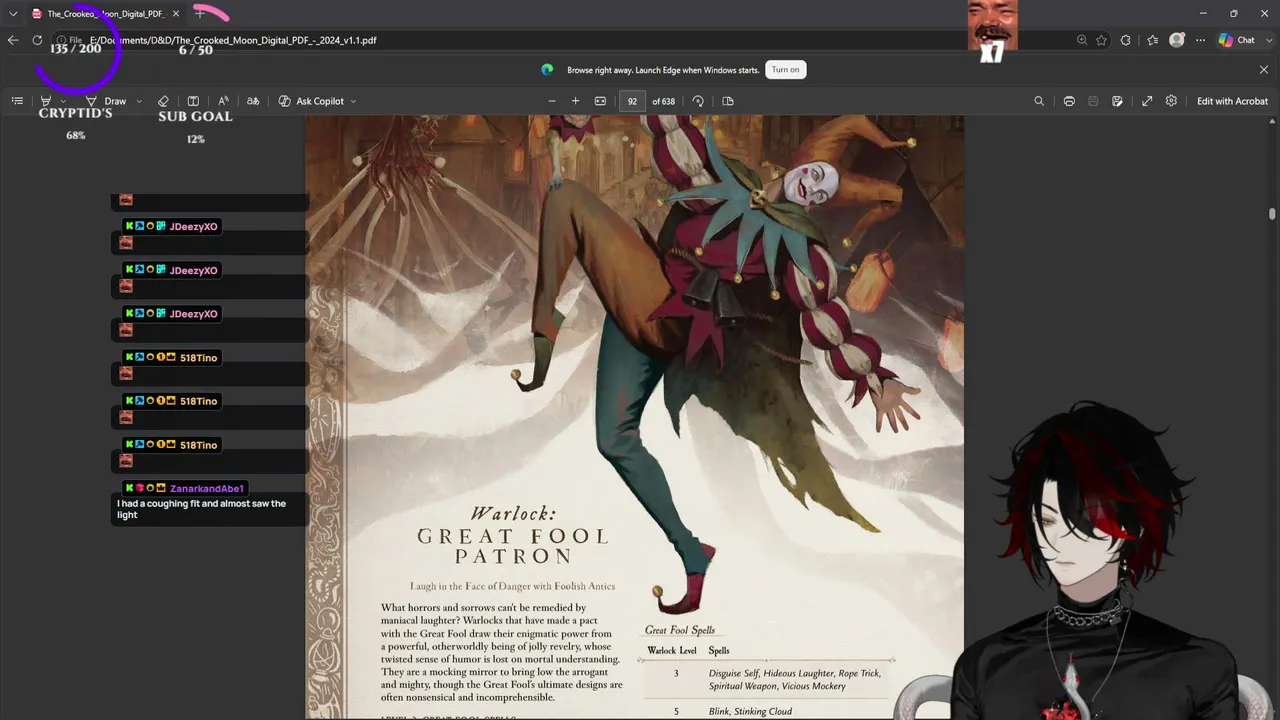The height and width of the screenshot is (720, 1280).
Task: Expand the Copilot Chat dropdown arrow
Action: pyautogui.click(x=1267, y=40)
